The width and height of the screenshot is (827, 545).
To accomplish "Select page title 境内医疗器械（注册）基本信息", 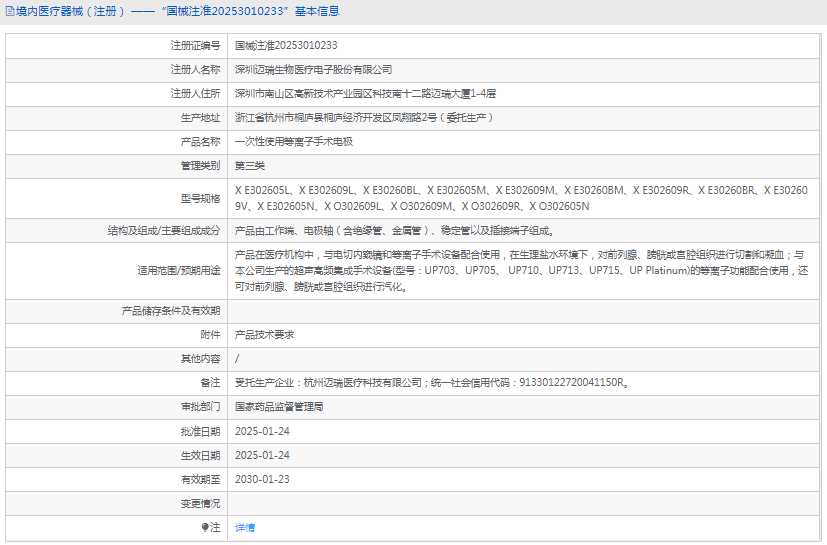I will coord(177,11).
